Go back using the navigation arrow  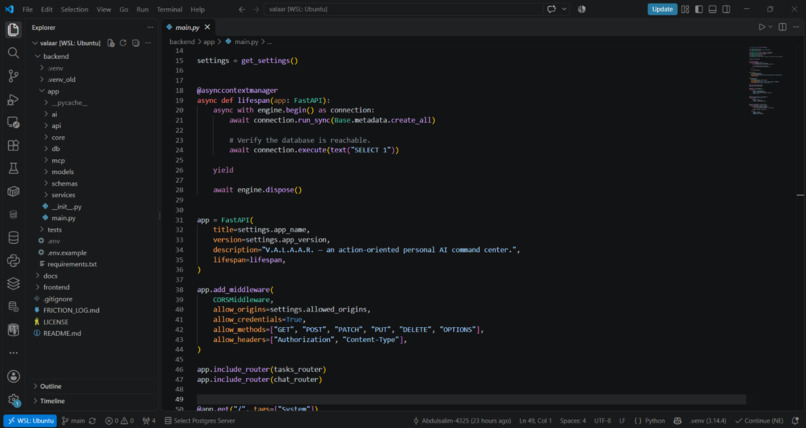click(242, 9)
